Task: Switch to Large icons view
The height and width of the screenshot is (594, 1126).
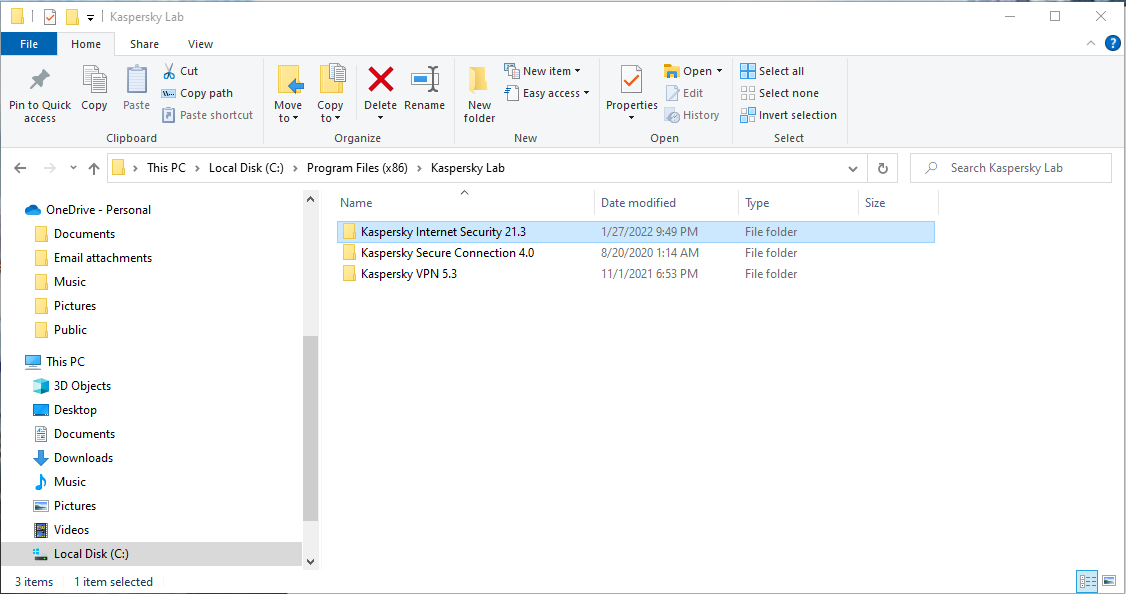Action: (x=1109, y=580)
